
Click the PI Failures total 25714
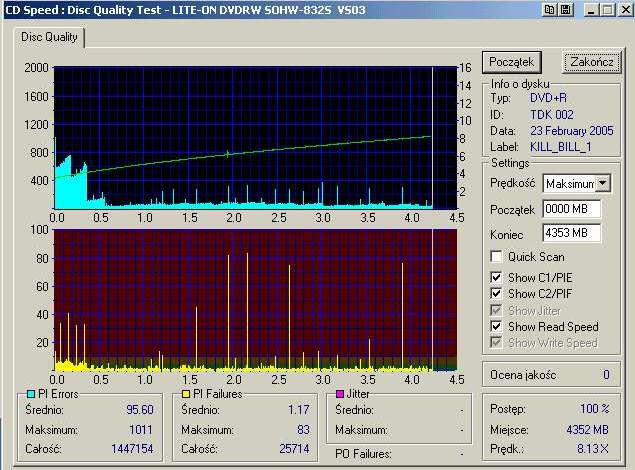coord(294,449)
